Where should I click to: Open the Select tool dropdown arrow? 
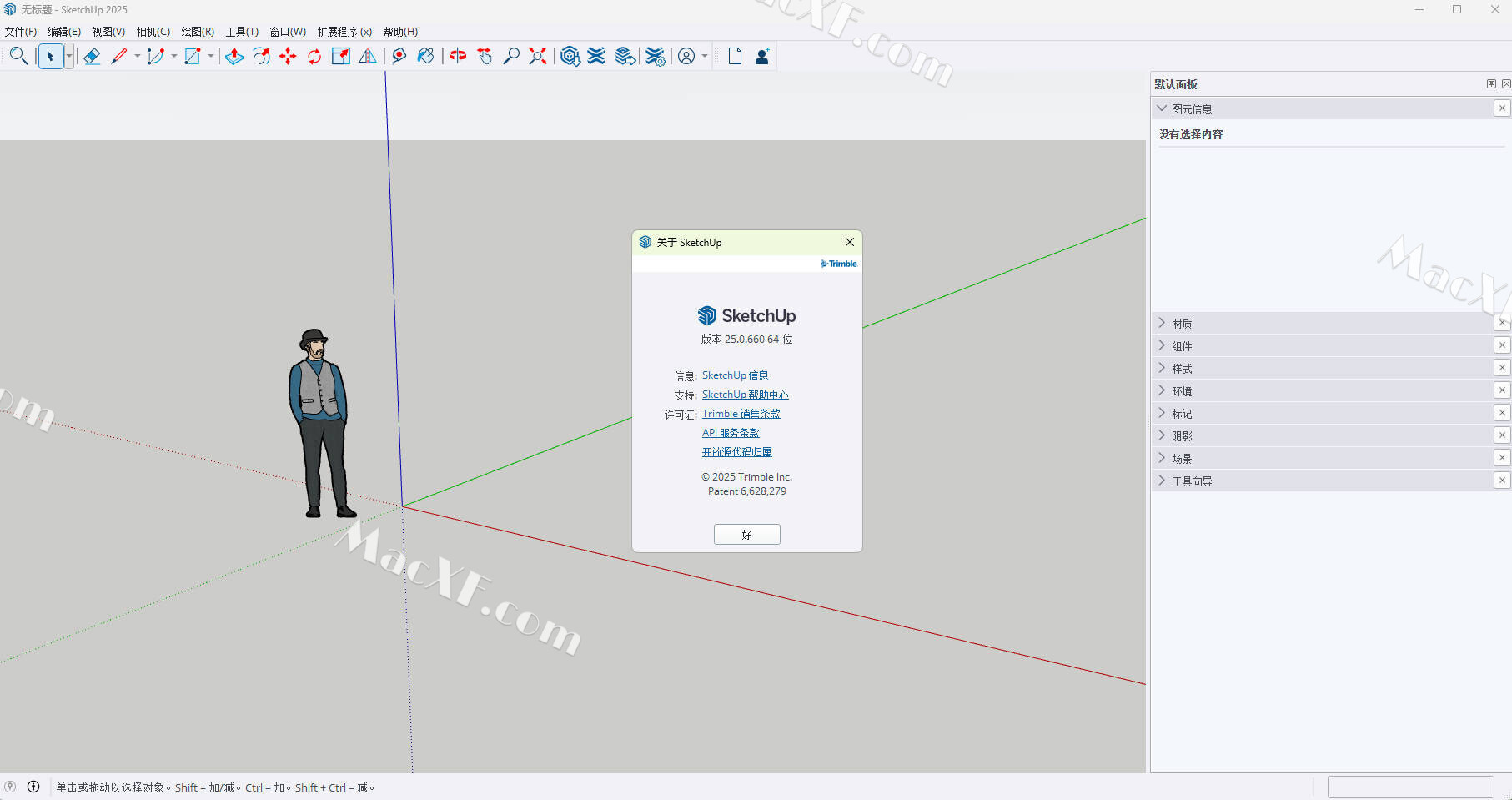[69, 56]
